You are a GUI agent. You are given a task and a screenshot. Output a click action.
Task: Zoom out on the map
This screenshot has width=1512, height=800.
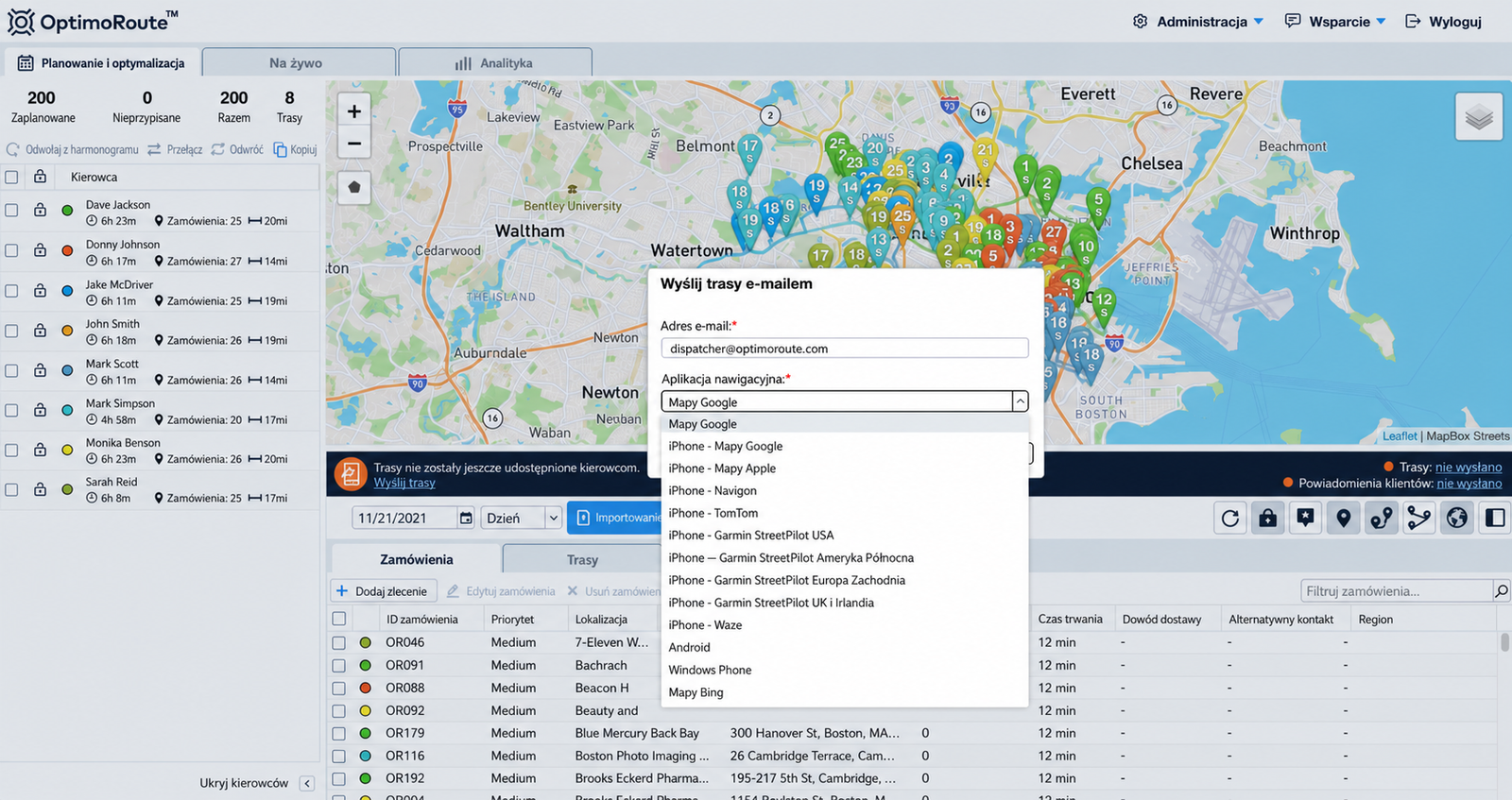pyautogui.click(x=354, y=144)
